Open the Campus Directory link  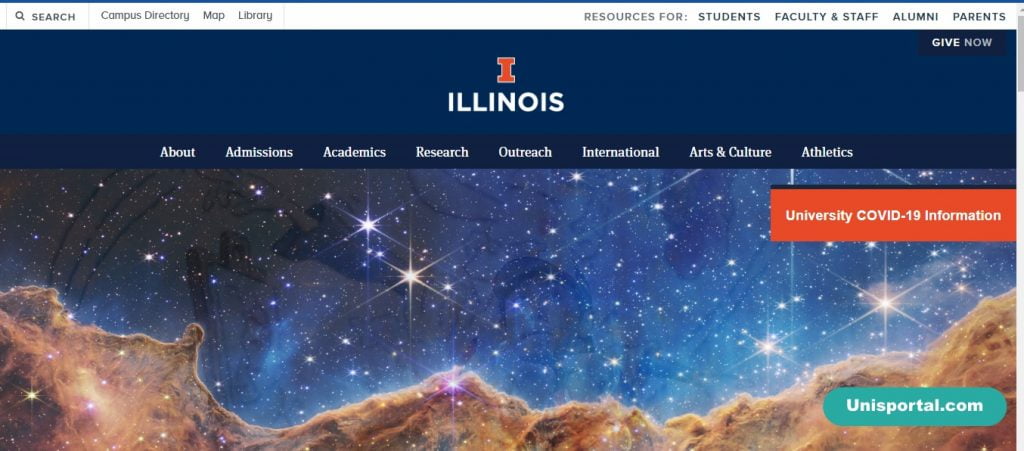pos(145,16)
